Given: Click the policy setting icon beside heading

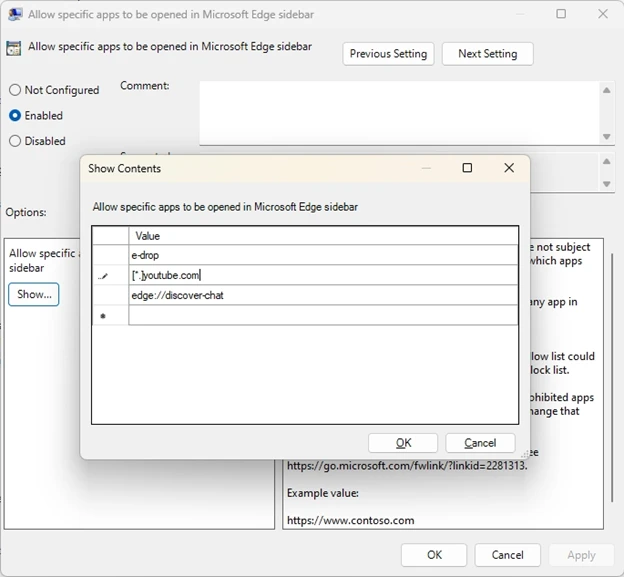Looking at the screenshot, I should 14,49.
